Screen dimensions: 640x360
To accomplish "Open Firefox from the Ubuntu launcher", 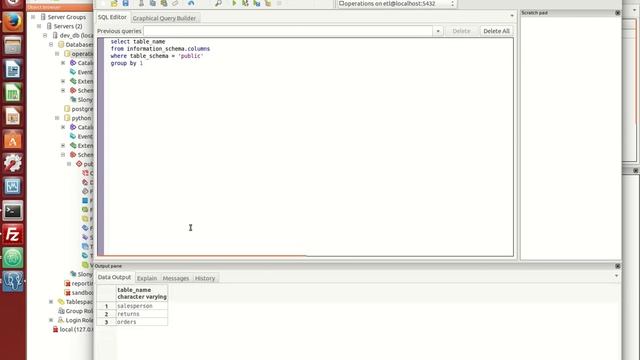I will (x=13, y=21).
